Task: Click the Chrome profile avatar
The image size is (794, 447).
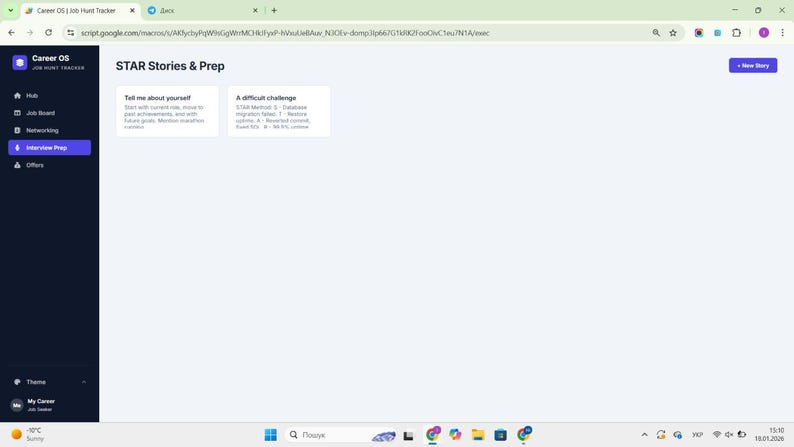Action: coord(764,33)
